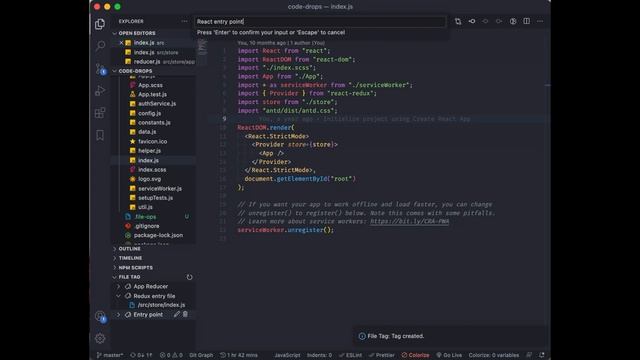Start Go Live server

449,355
